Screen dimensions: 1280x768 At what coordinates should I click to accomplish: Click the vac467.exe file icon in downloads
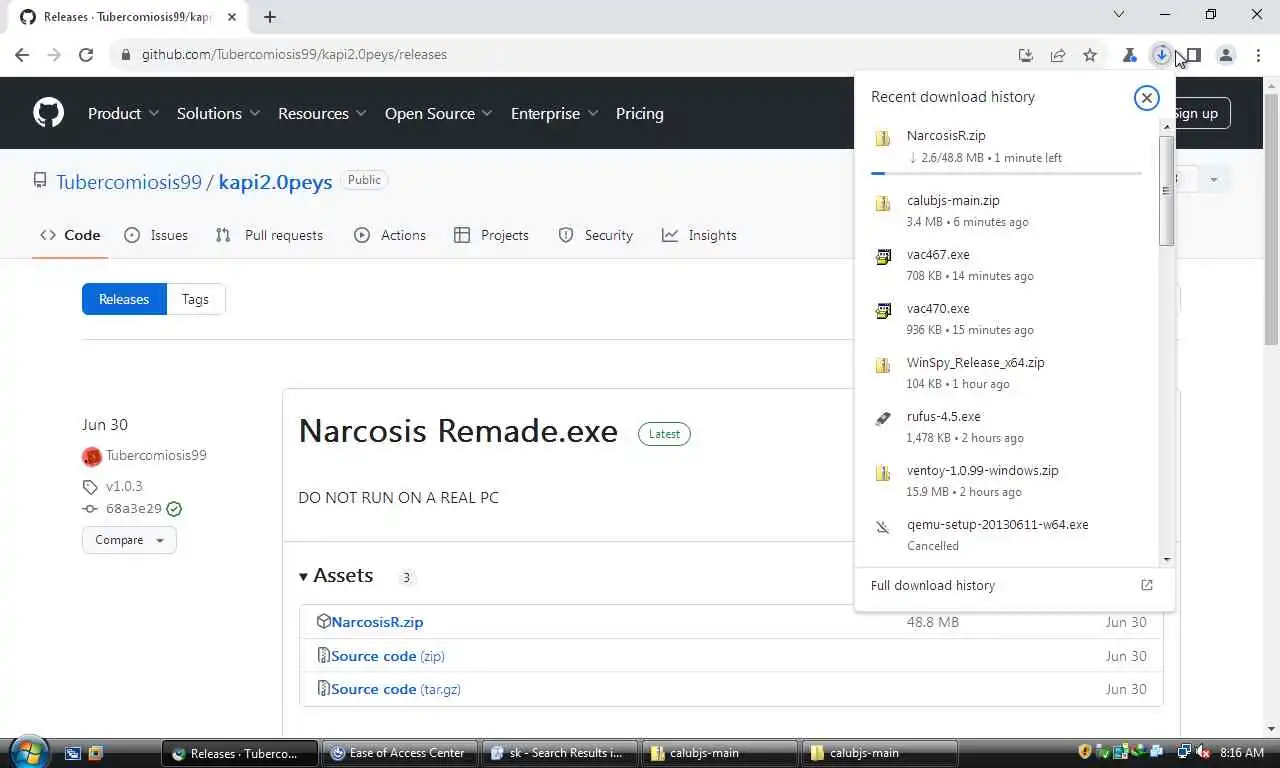(883, 257)
